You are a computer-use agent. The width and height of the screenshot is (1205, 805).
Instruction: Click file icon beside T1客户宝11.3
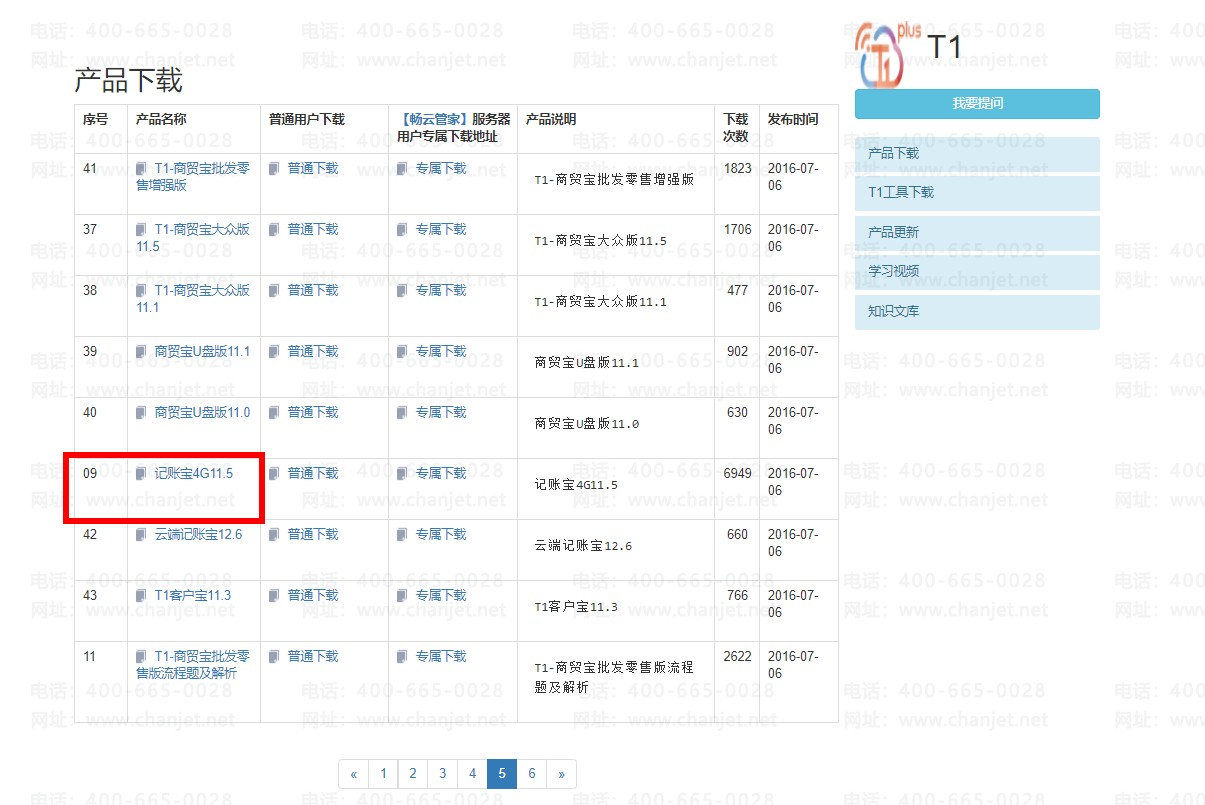click(142, 596)
